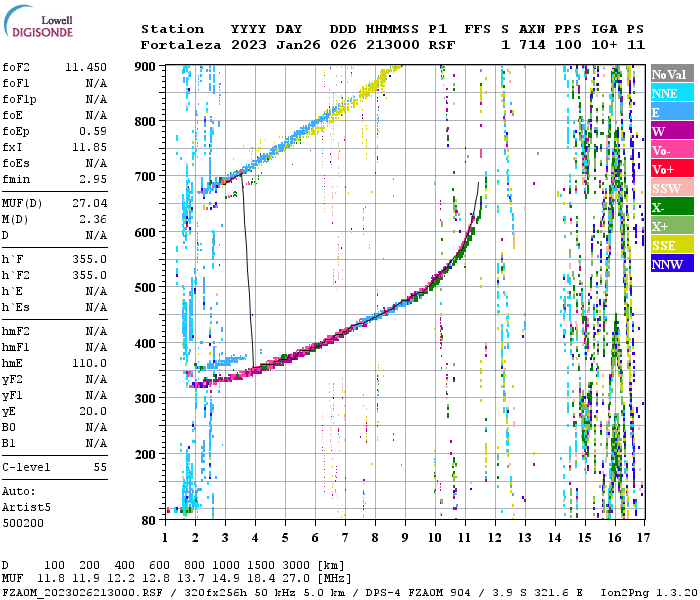
Task: Select the X- dark green legend swatch
Action: (672, 207)
